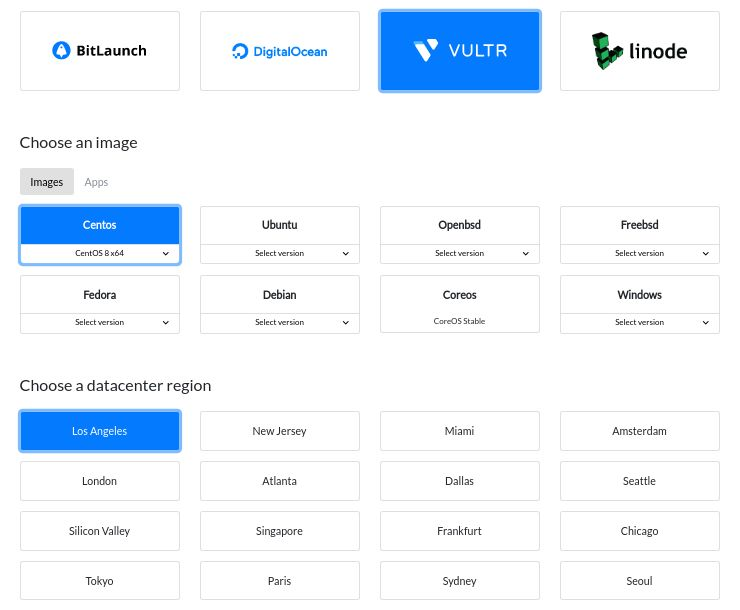This screenshot has width=740, height=610.
Task: Expand the Fedora Select version dropdown
Action: click(x=100, y=322)
